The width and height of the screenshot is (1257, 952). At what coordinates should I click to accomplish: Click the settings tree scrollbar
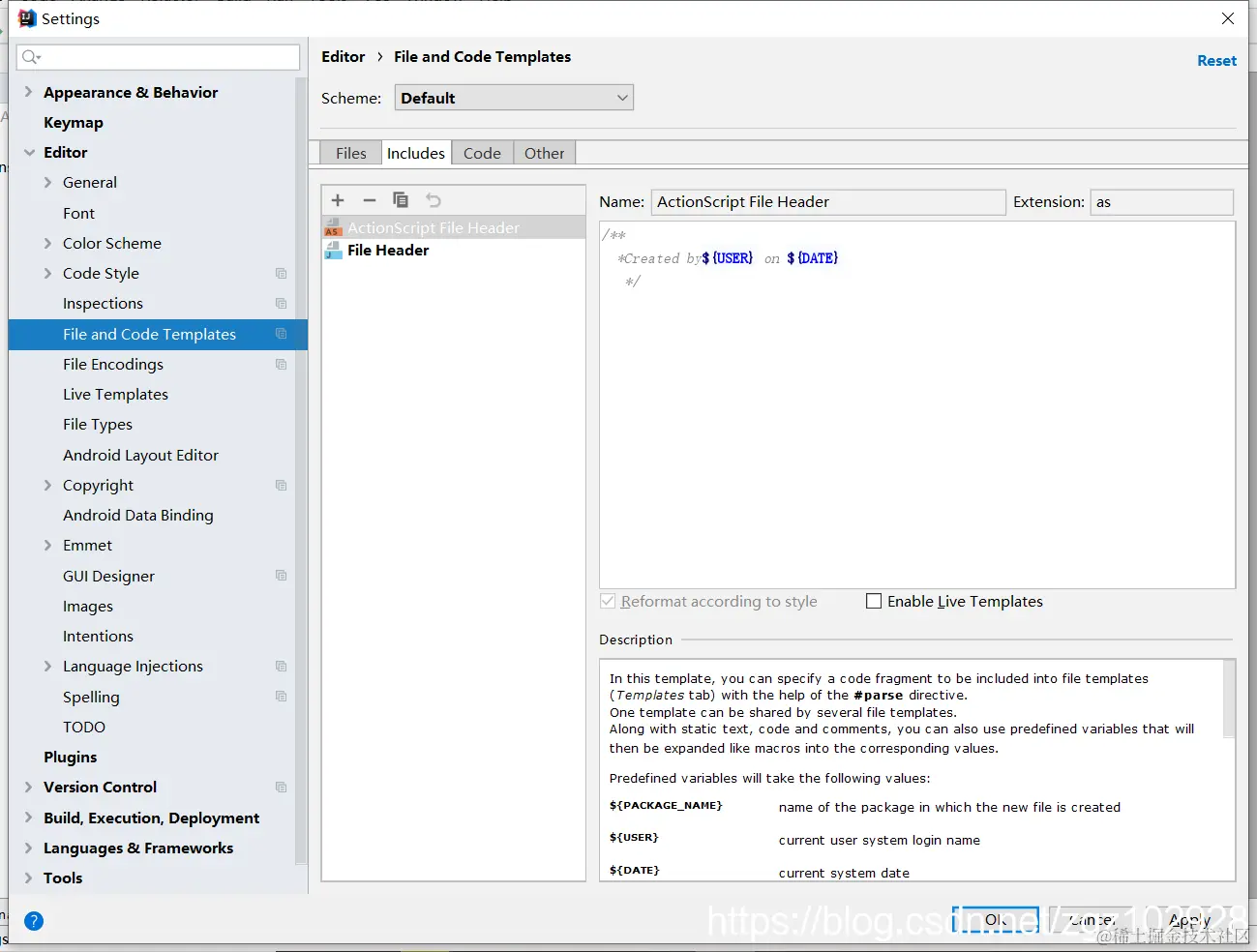pyautogui.click(x=301, y=469)
